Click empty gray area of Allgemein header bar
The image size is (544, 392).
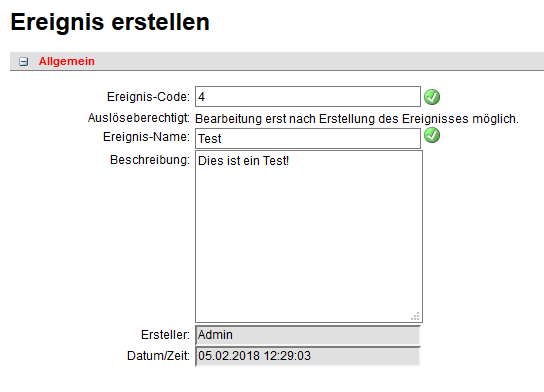pos(312,61)
